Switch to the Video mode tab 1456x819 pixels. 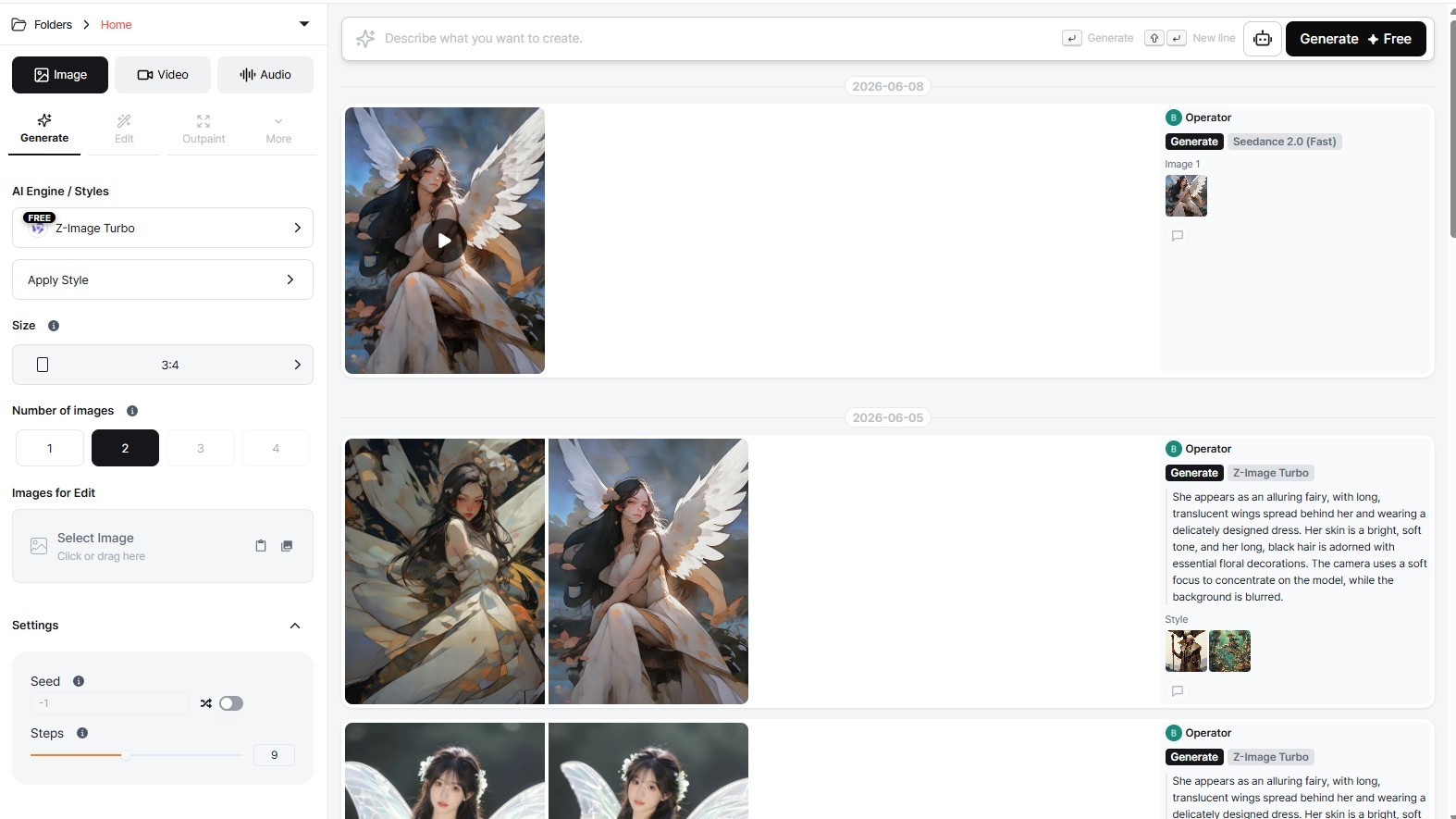point(163,75)
